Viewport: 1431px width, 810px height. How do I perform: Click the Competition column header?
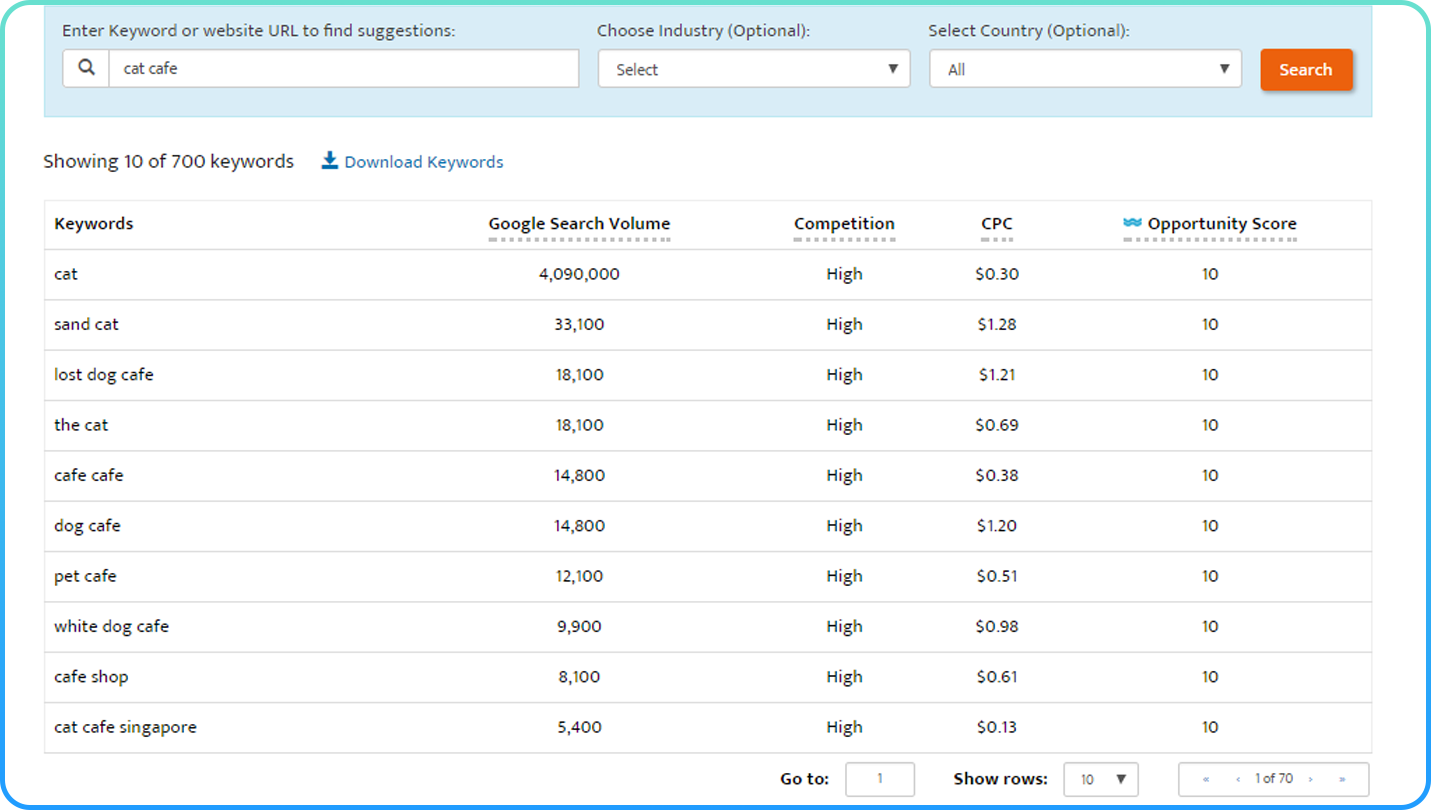[844, 224]
